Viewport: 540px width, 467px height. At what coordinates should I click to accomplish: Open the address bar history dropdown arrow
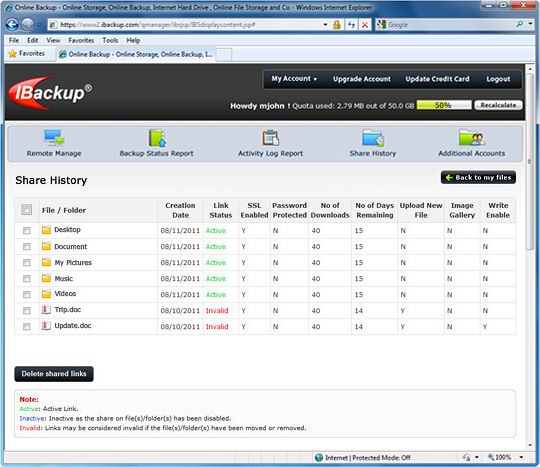[325, 25]
